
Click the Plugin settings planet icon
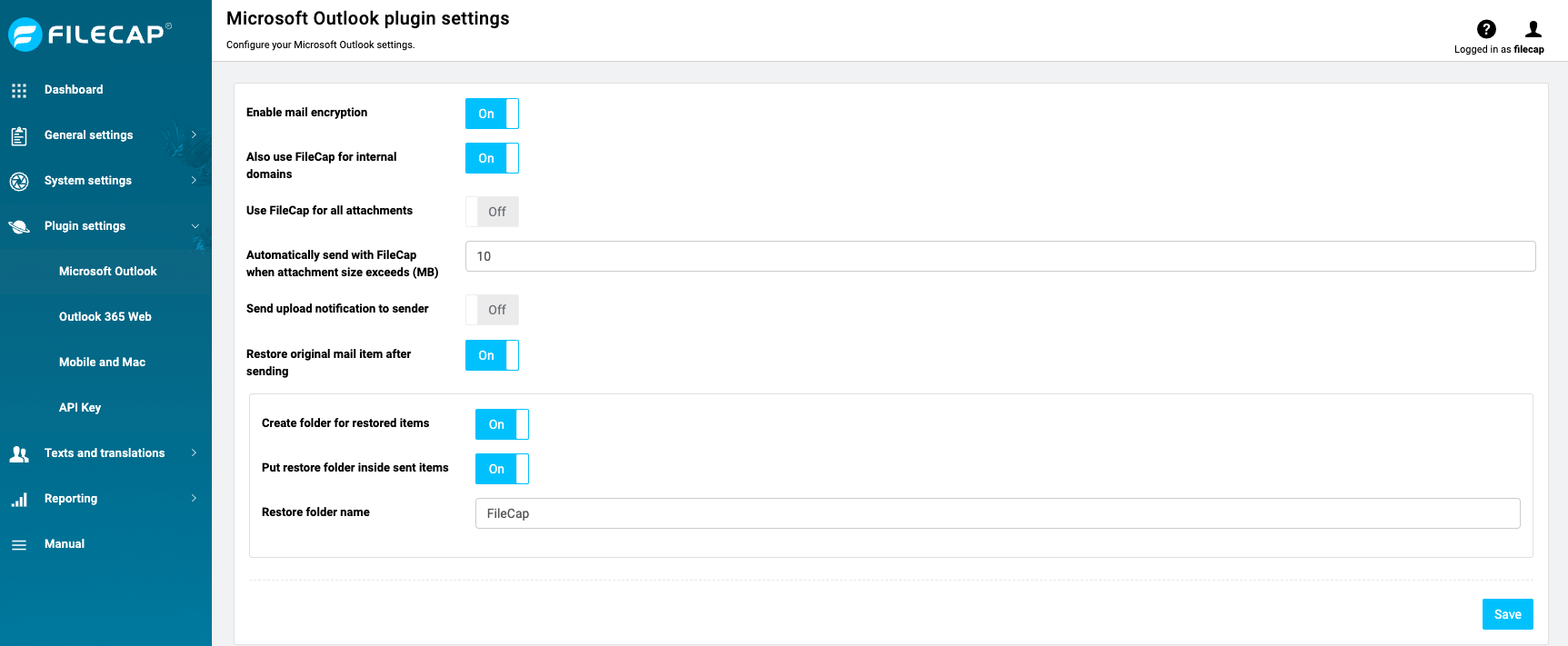tap(19, 225)
